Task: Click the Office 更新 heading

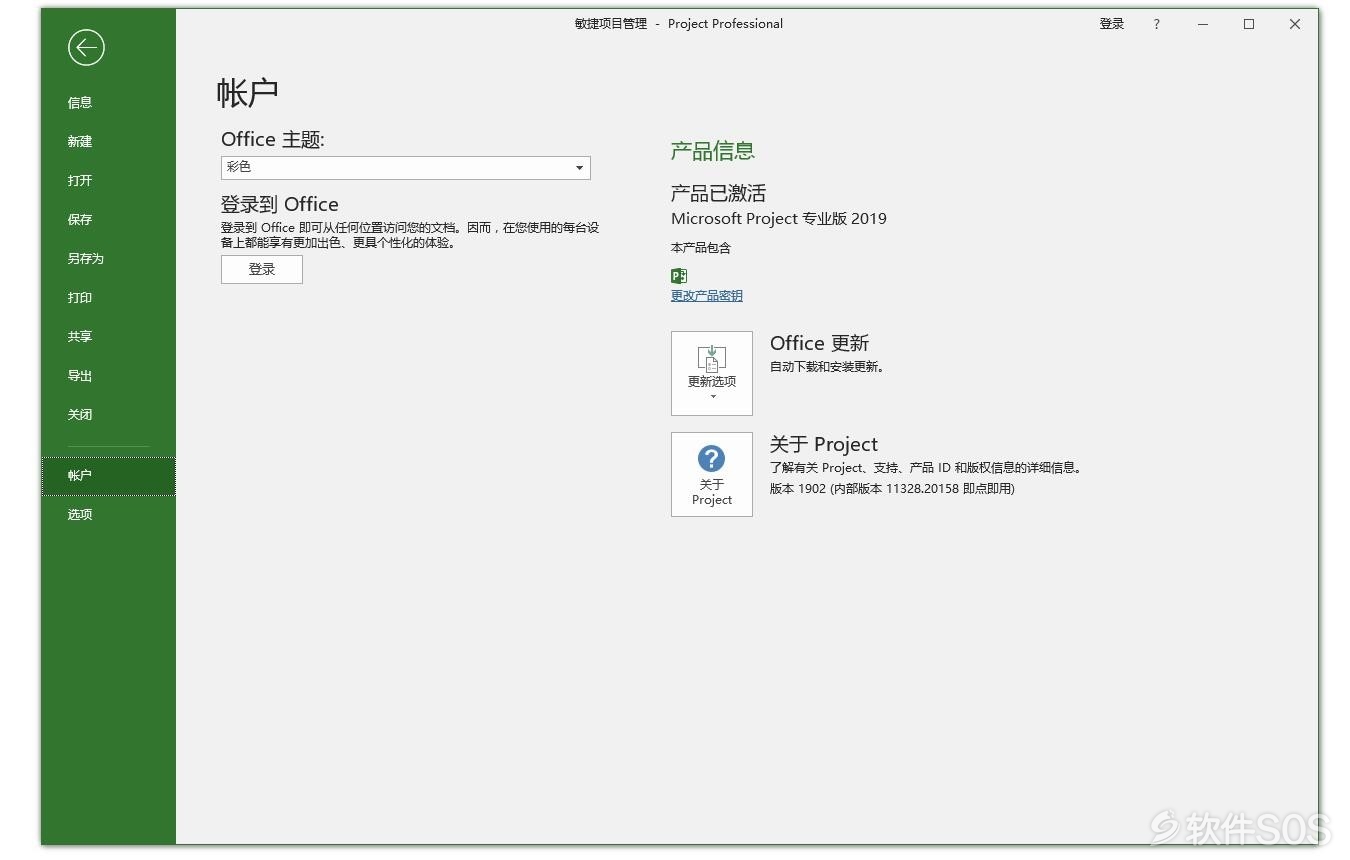Action: 820,343
